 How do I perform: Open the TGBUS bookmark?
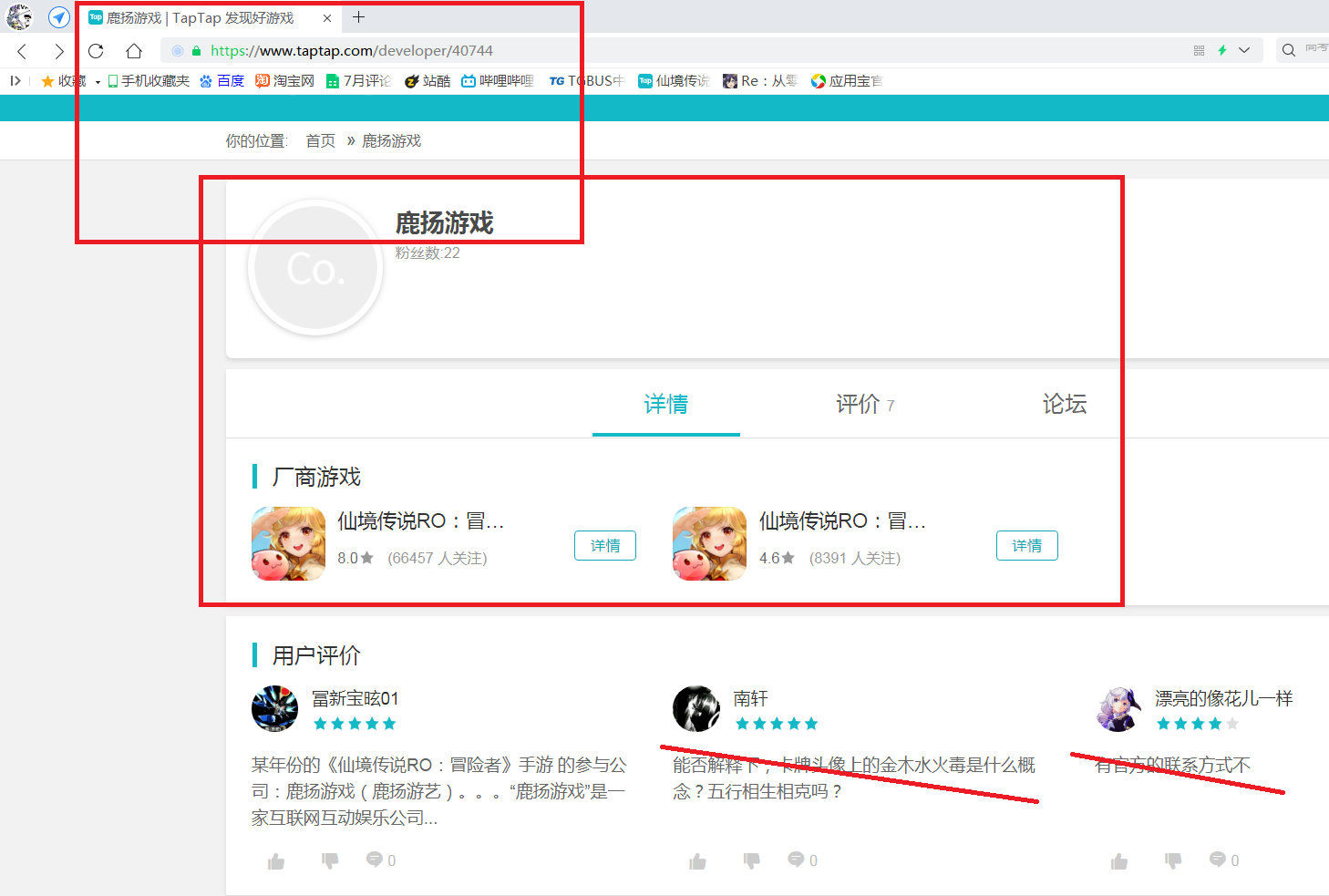[x=586, y=81]
